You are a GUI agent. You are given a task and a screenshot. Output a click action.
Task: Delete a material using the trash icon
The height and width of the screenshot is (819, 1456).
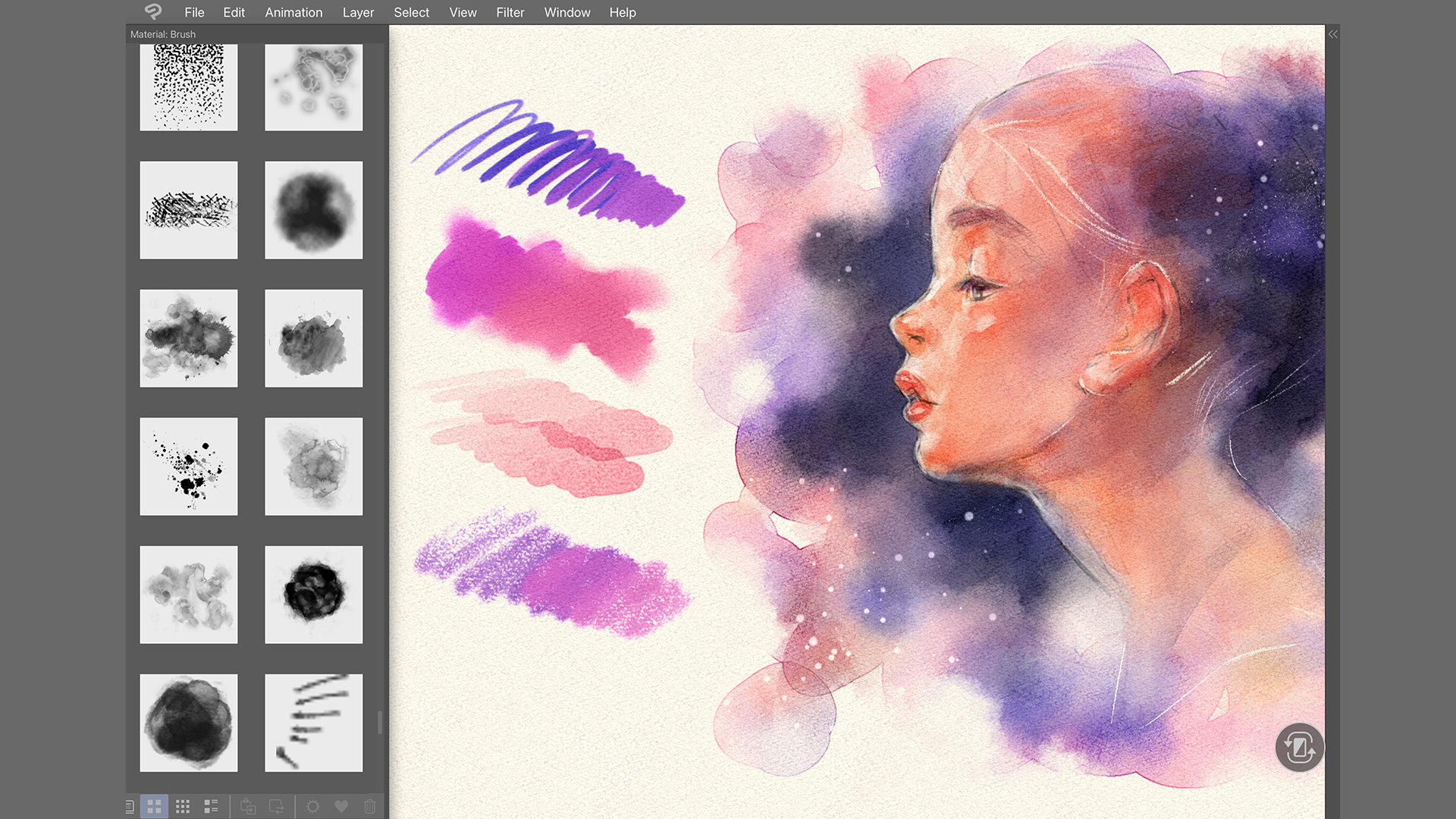click(370, 806)
